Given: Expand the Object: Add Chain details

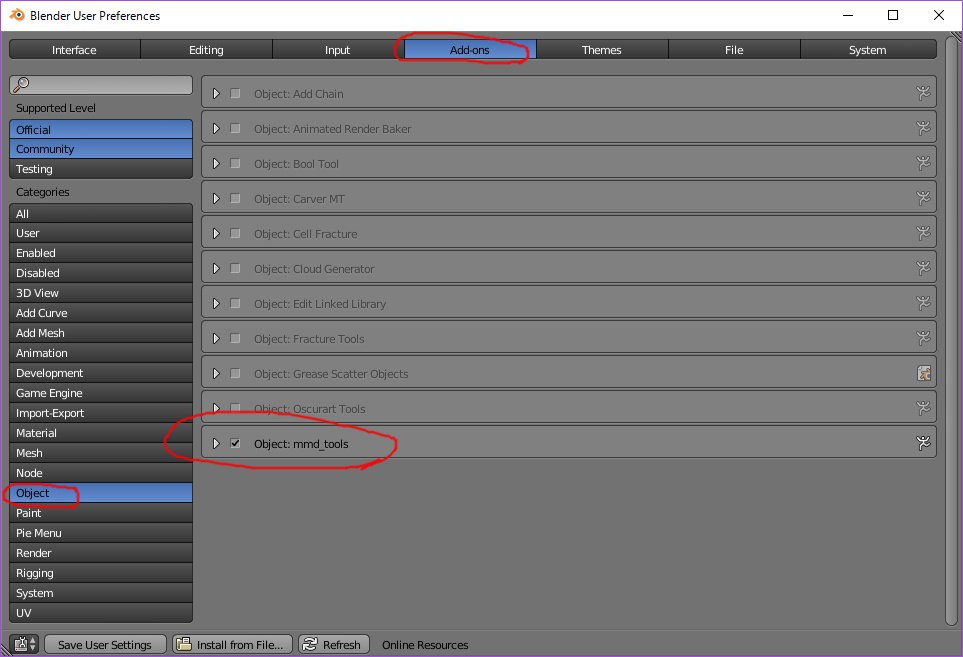Looking at the screenshot, I should [x=216, y=93].
